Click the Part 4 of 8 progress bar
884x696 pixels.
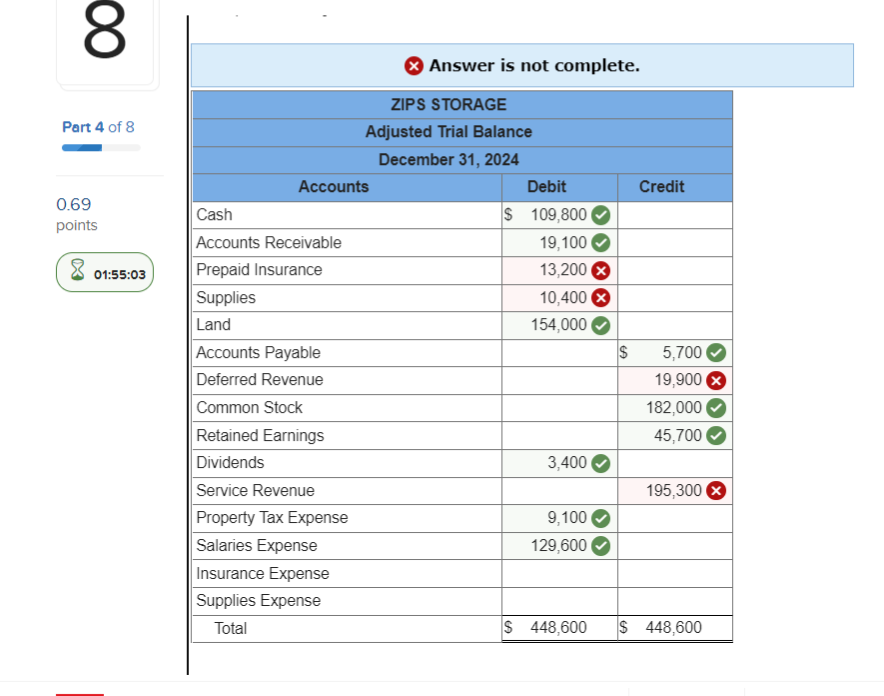click(x=101, y=148)
